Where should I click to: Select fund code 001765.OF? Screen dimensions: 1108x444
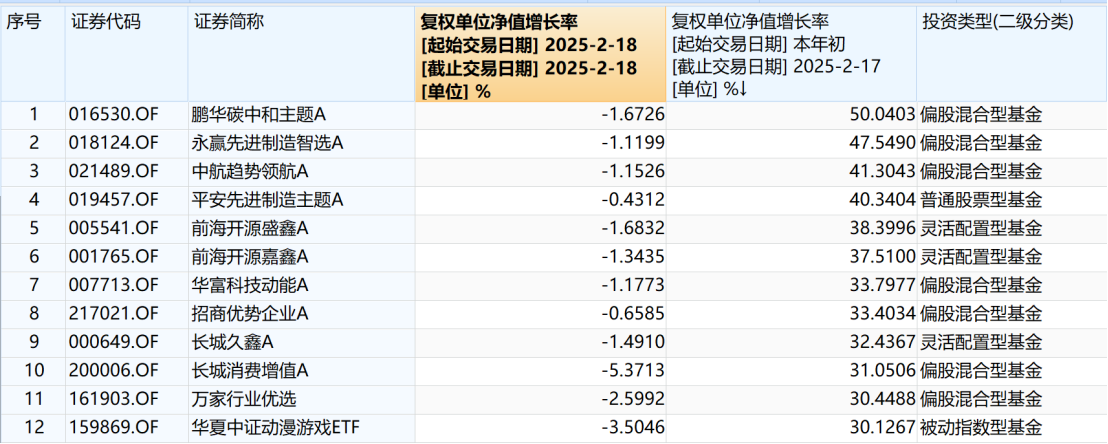click(x=113, y=257)
